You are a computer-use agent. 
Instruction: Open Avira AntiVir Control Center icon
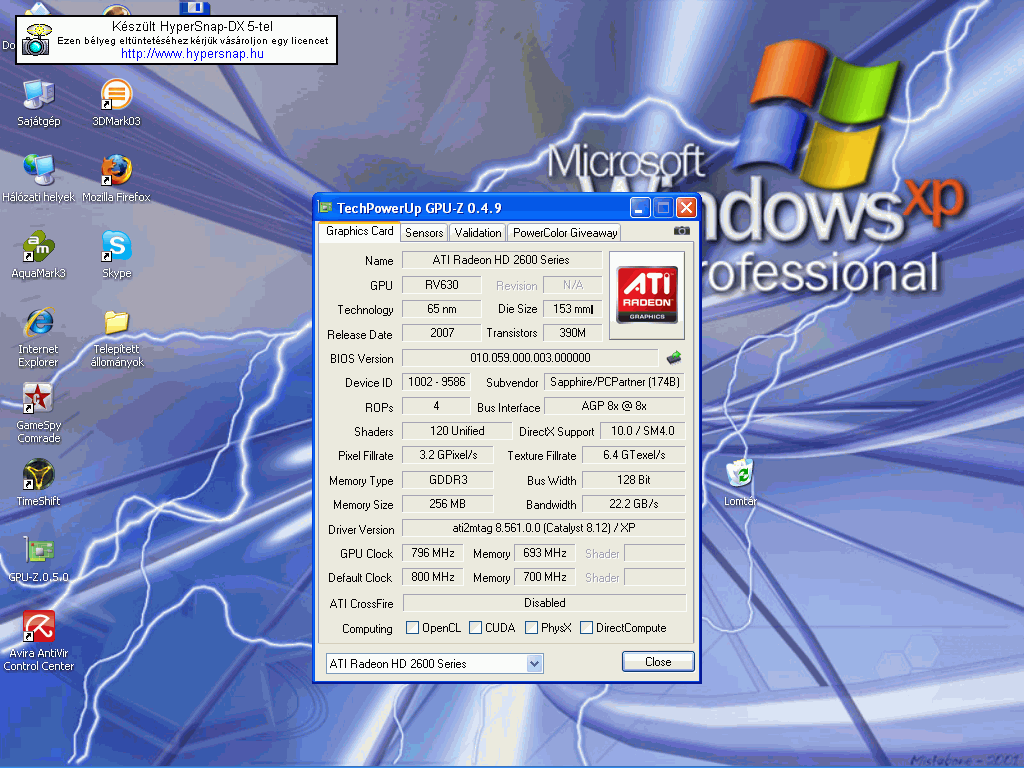point(39,641)
